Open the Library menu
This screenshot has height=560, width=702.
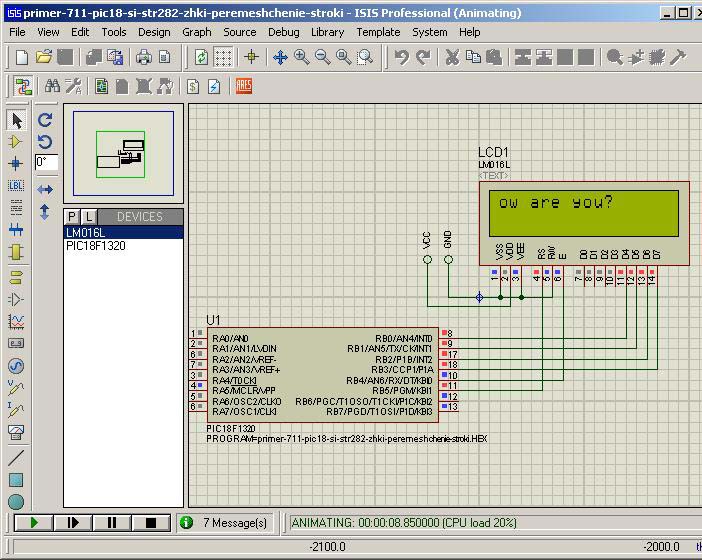pos(327,32)
